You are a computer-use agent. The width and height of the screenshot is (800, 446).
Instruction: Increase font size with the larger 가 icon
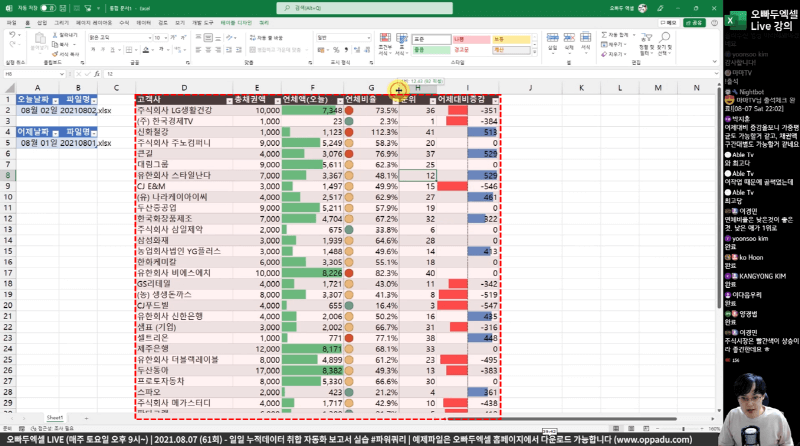click(173, 38)
